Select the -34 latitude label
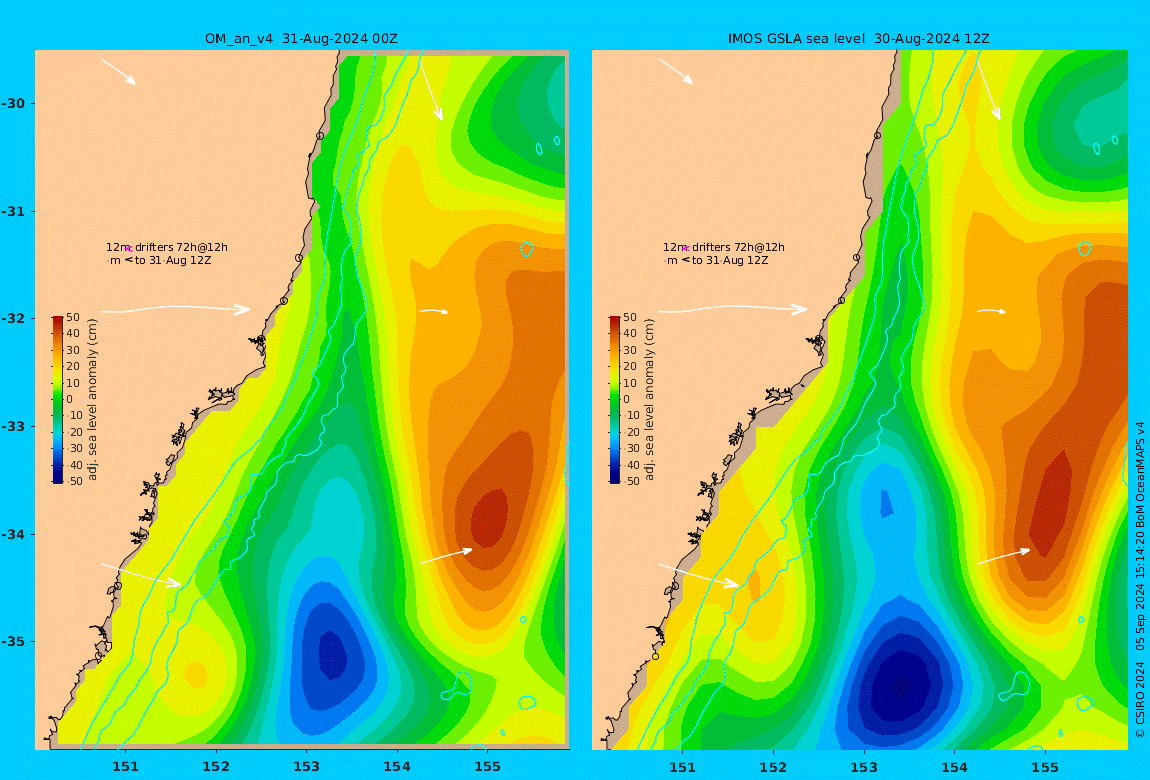 12,534
